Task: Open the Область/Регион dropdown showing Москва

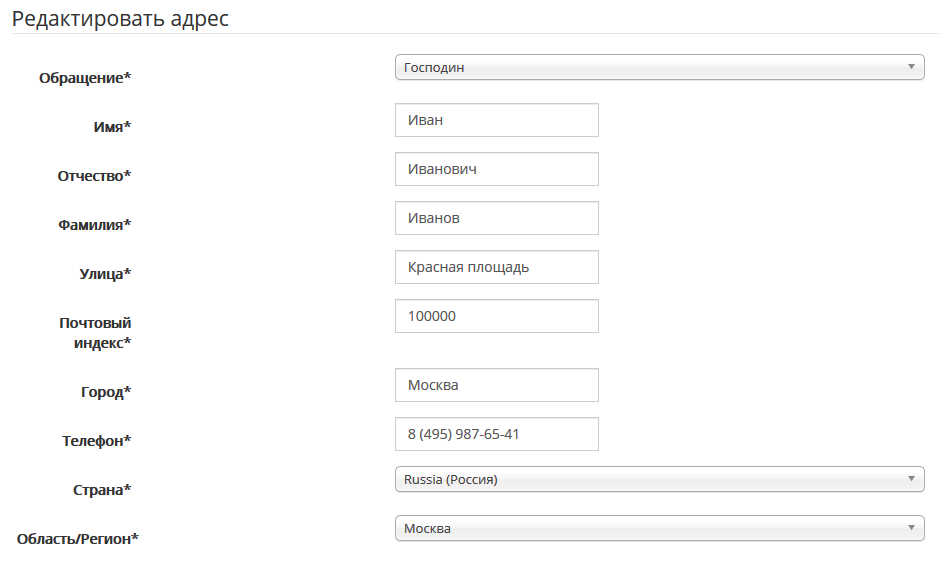Action: coord(659,529)
